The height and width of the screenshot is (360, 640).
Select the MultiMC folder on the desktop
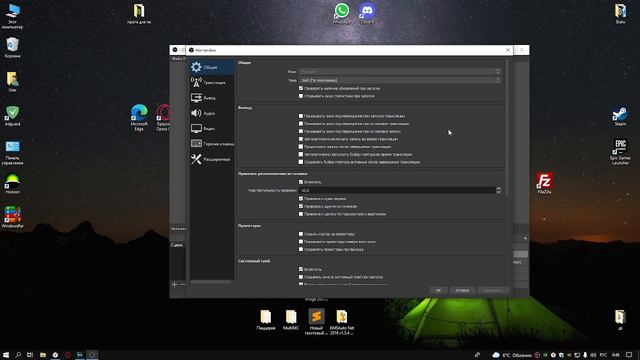coord(291,320)
